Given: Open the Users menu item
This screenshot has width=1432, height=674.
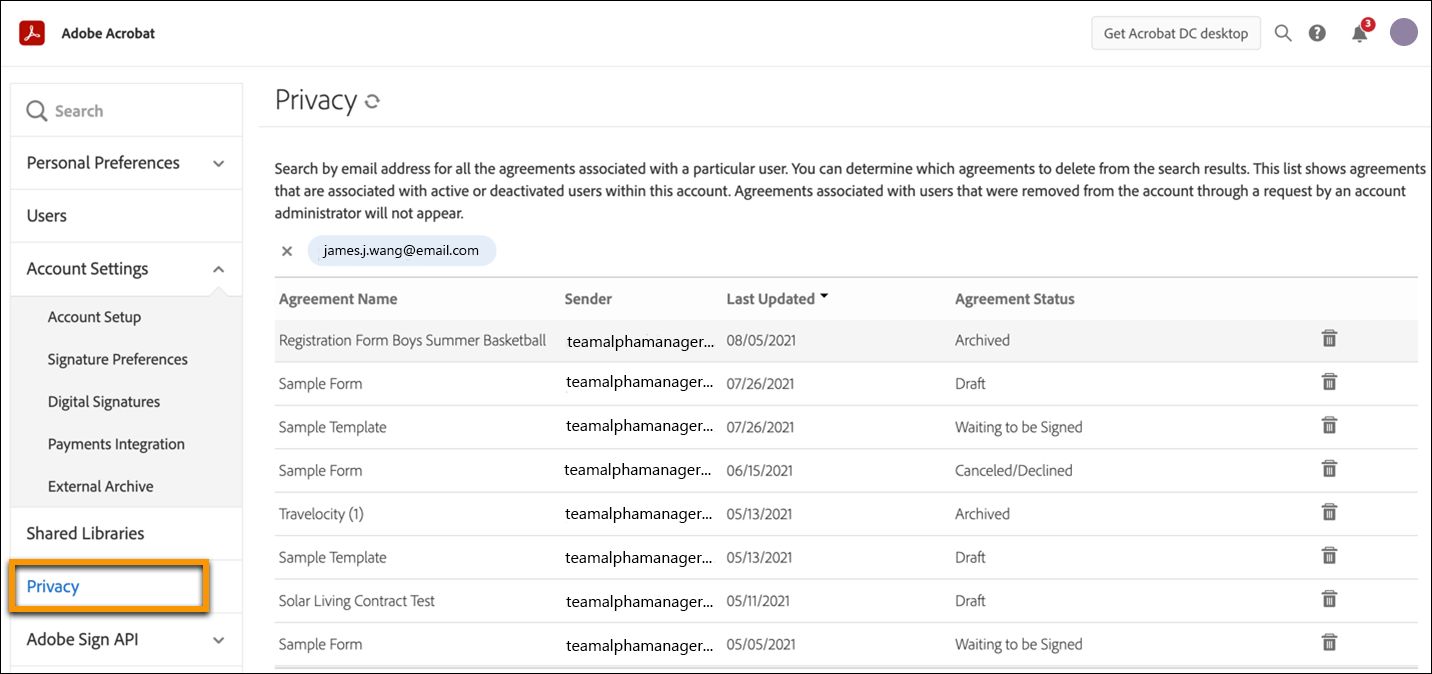Looking at the screenshot, I should point(47,216).
